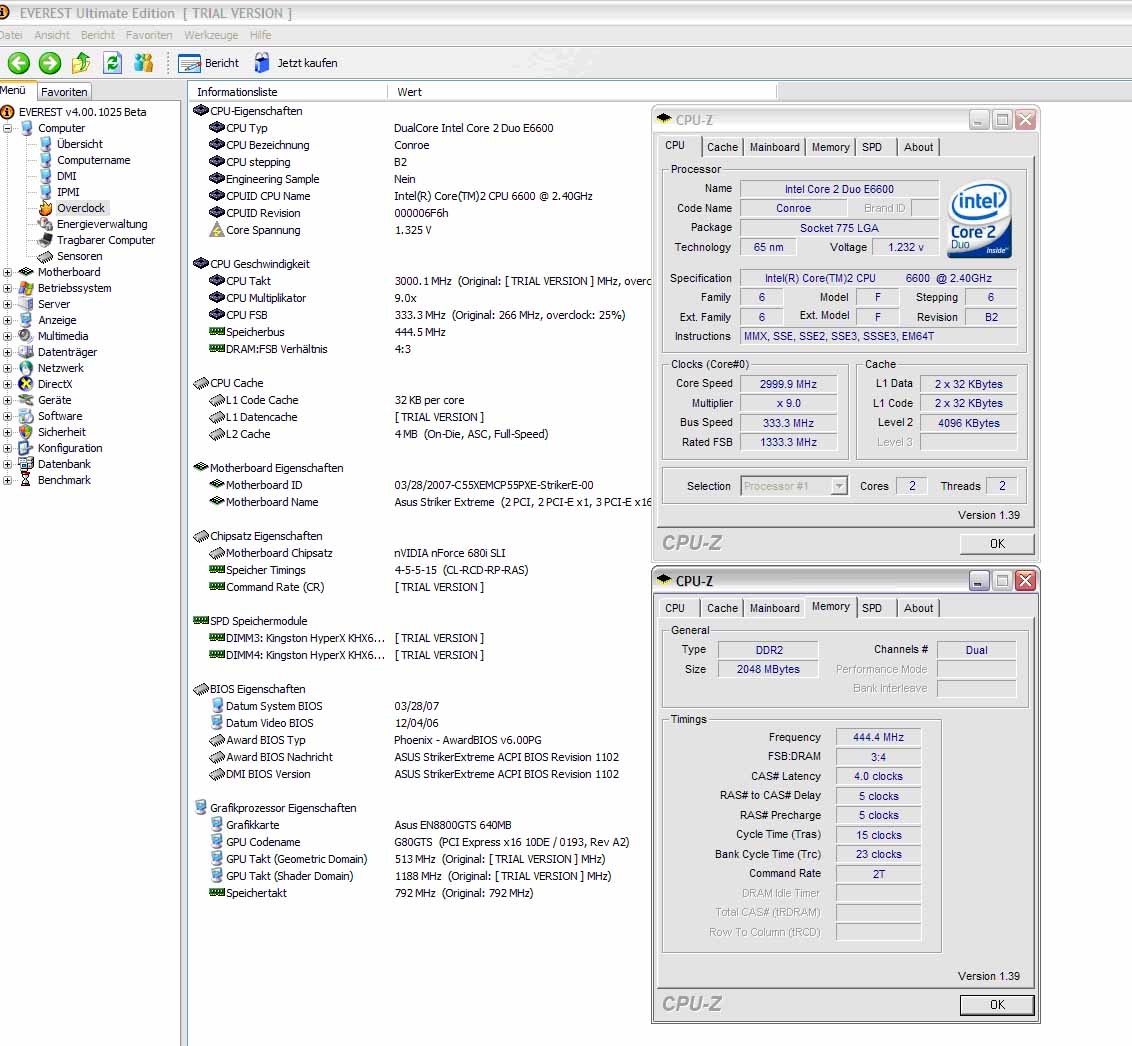
Task: Expand the Anzeige tree node
Action: [7, 320]
